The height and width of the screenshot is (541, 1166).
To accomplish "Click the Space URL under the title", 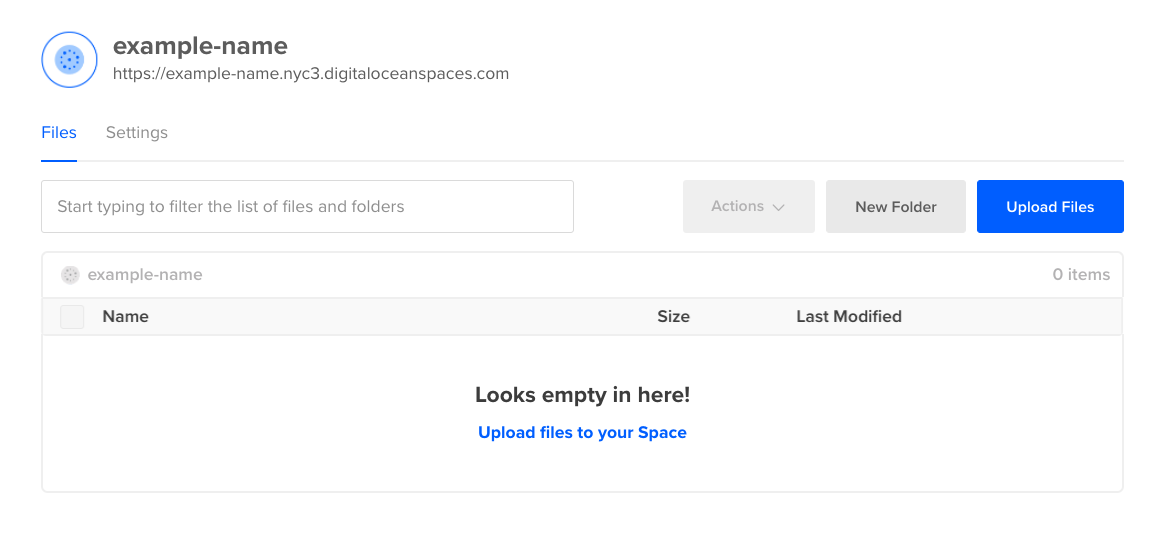I will click(311, 74).
